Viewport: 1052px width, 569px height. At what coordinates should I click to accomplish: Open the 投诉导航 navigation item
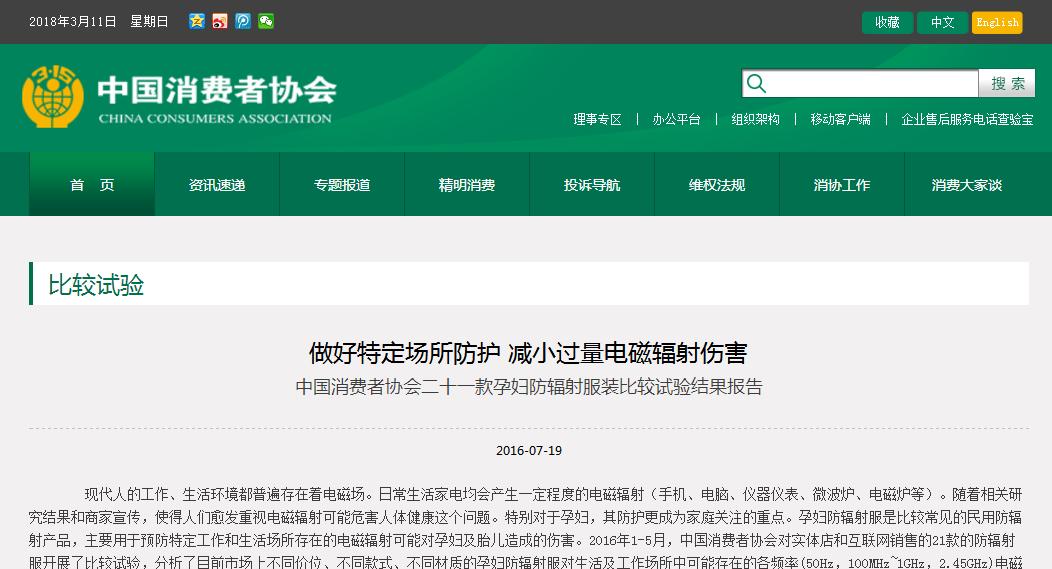[592, 185]
